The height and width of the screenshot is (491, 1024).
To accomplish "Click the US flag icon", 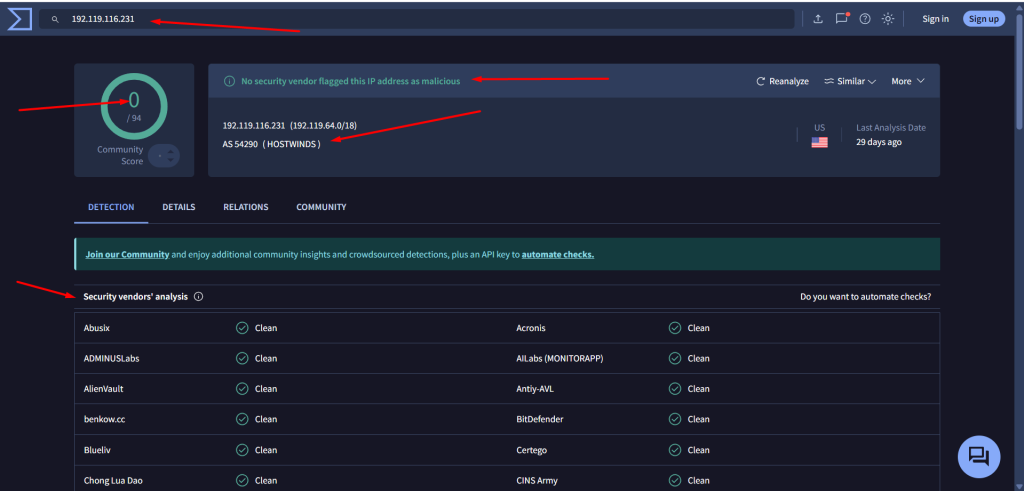I will coord(820,142).
